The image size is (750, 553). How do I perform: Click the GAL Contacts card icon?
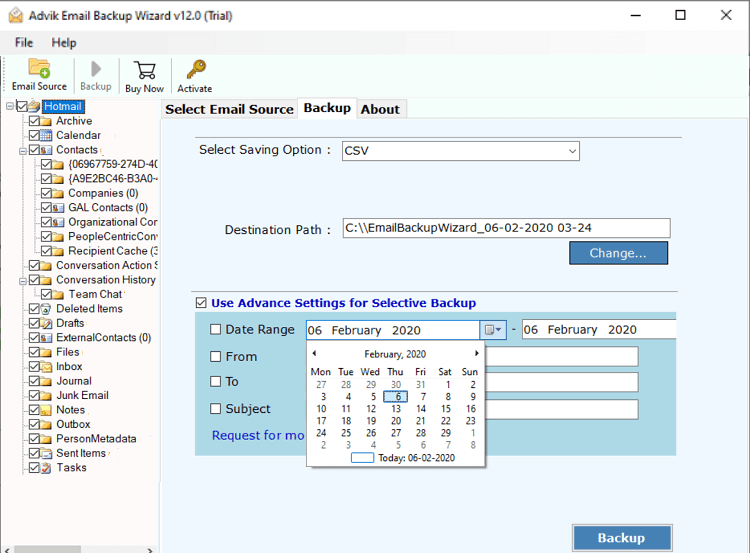(58, 208)
